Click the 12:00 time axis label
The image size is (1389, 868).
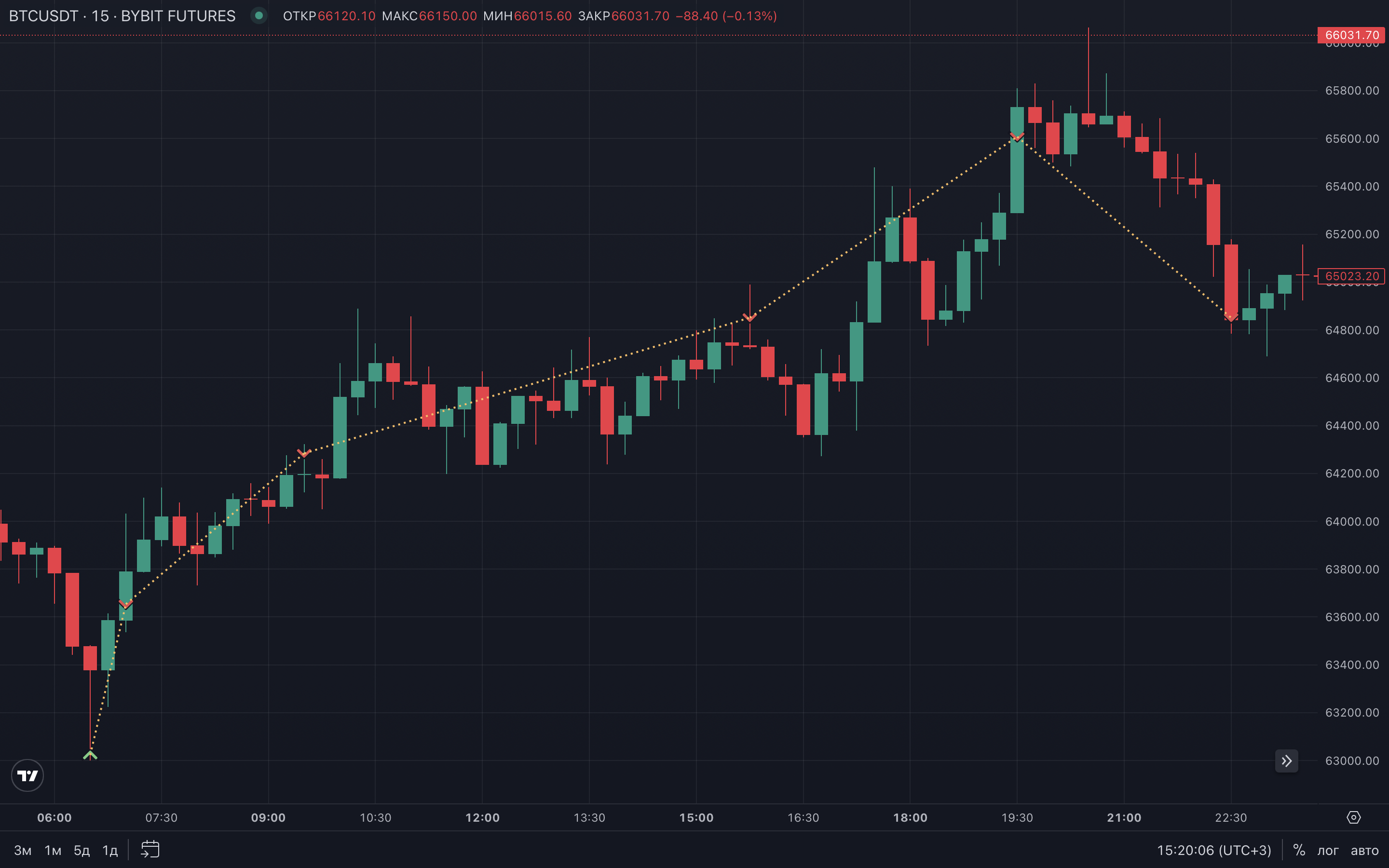point(482,817)
